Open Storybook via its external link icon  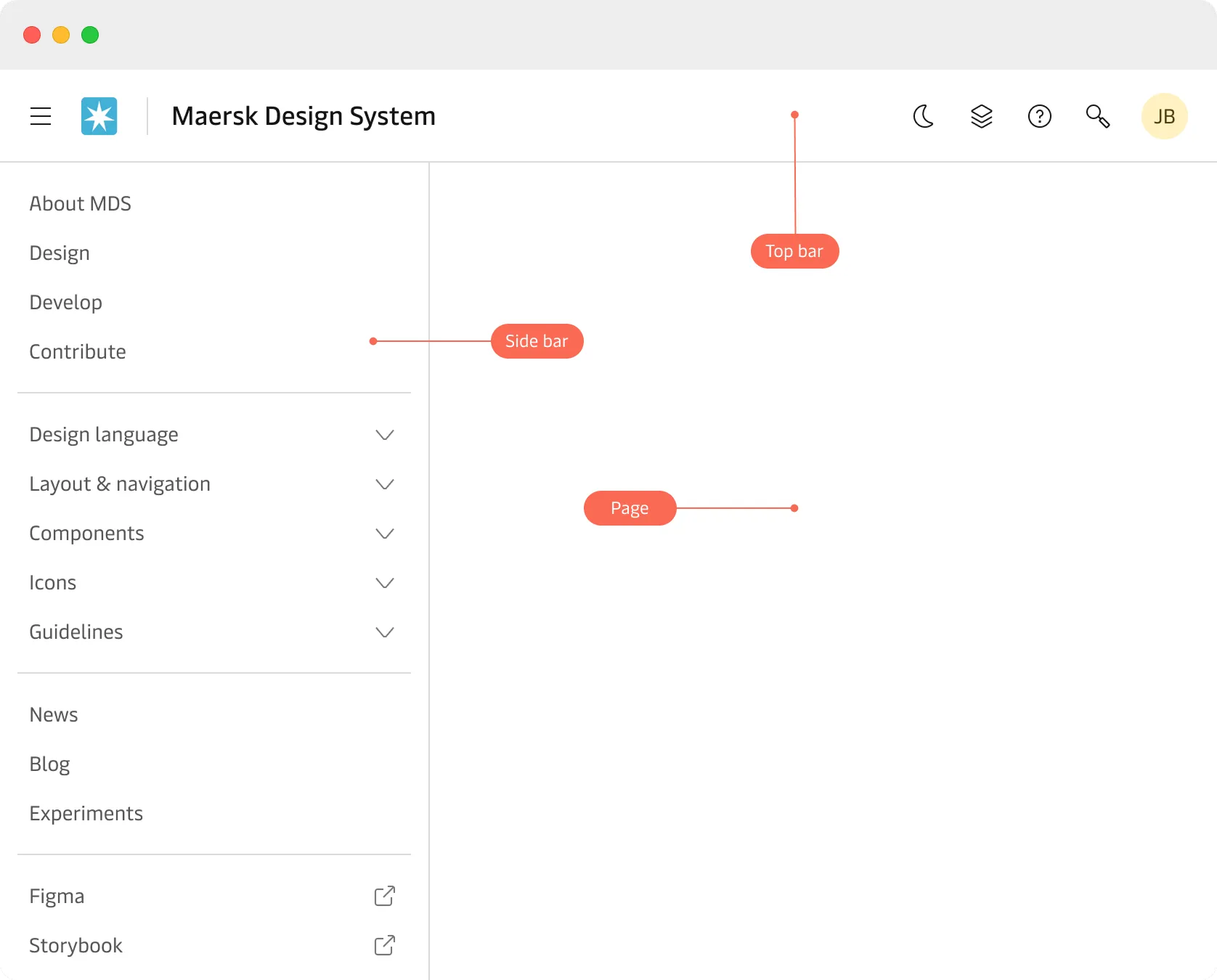pos(384,945)
